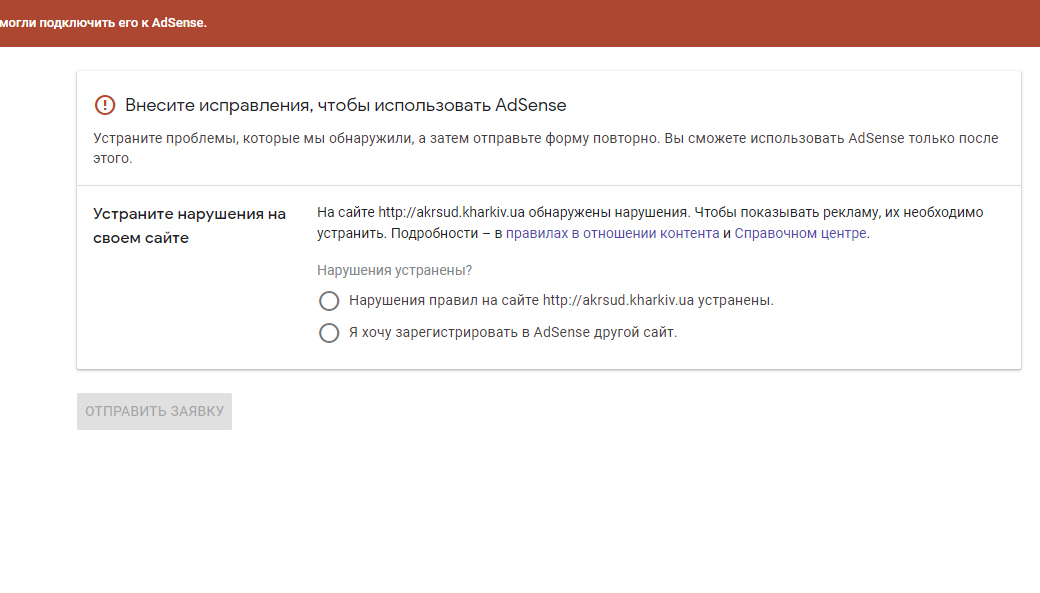Click the akrsud.kharkiv.ua URL in the 'На сайте…' paragraph

click(451, 212)
